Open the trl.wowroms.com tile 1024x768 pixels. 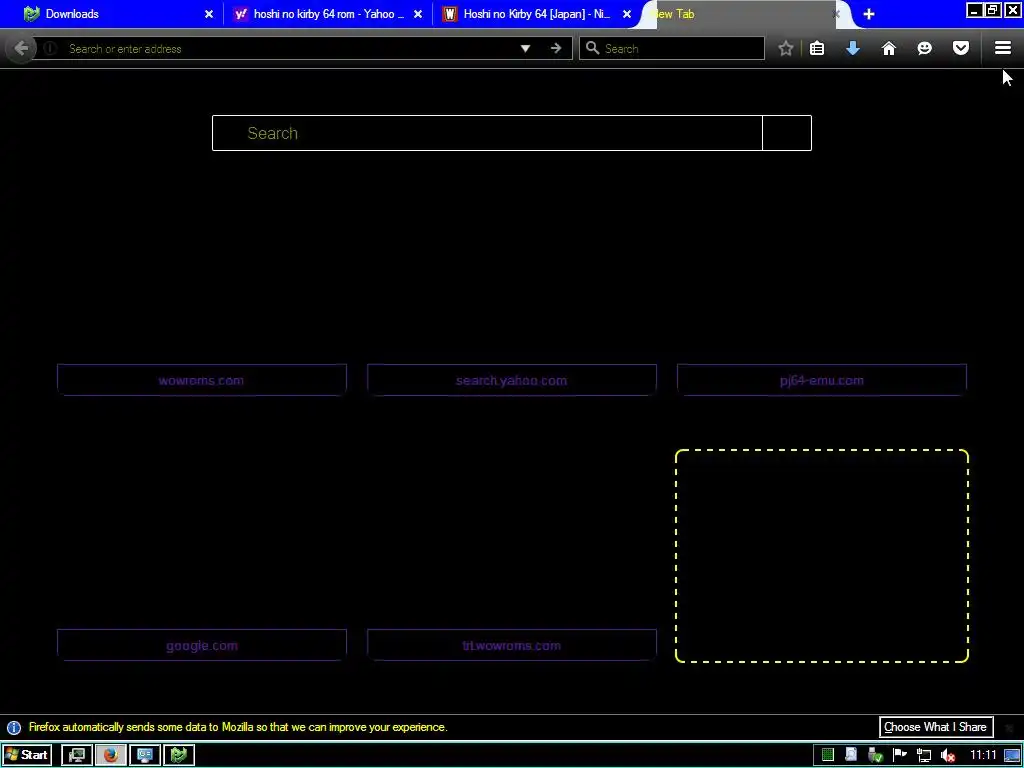tap(511, 645)
